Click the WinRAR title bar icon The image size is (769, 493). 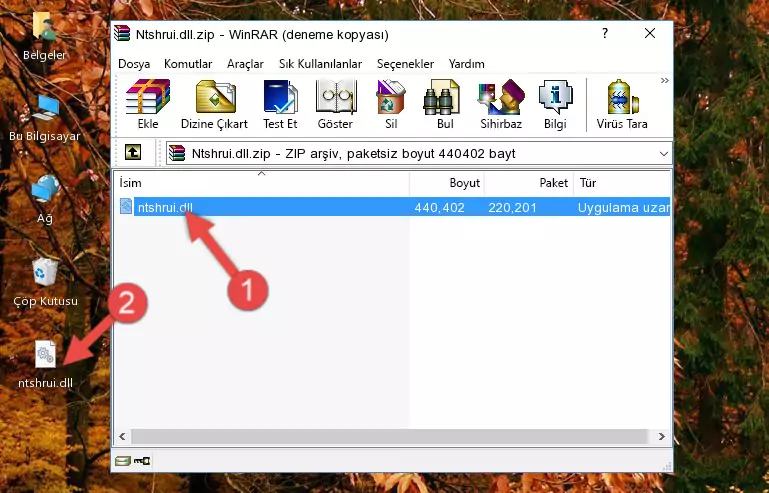[122, 33]
